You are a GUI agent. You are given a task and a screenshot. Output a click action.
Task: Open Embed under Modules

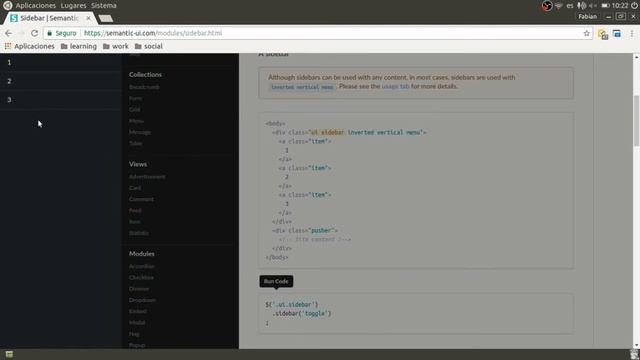(x=138, y=311)
